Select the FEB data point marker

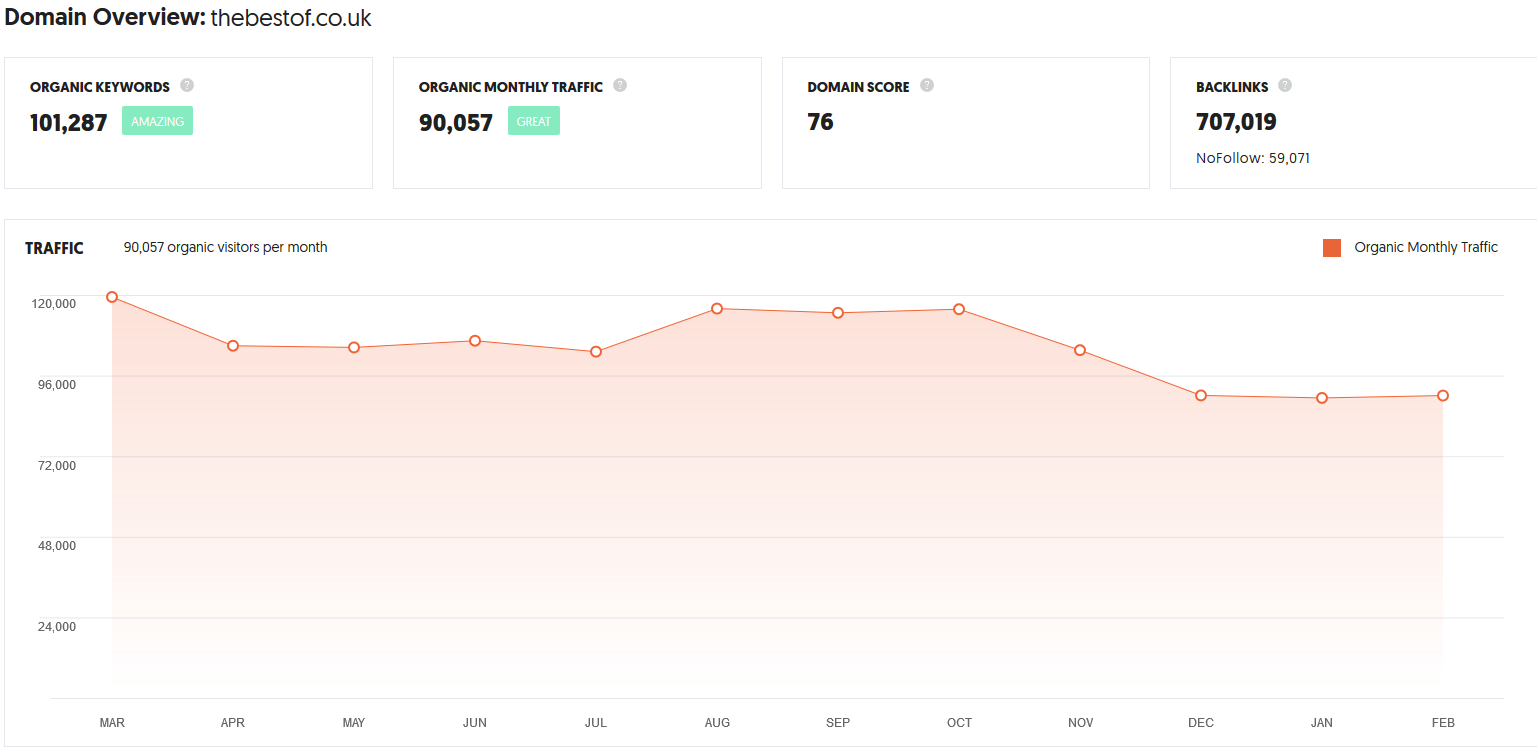click(1443, 396)
